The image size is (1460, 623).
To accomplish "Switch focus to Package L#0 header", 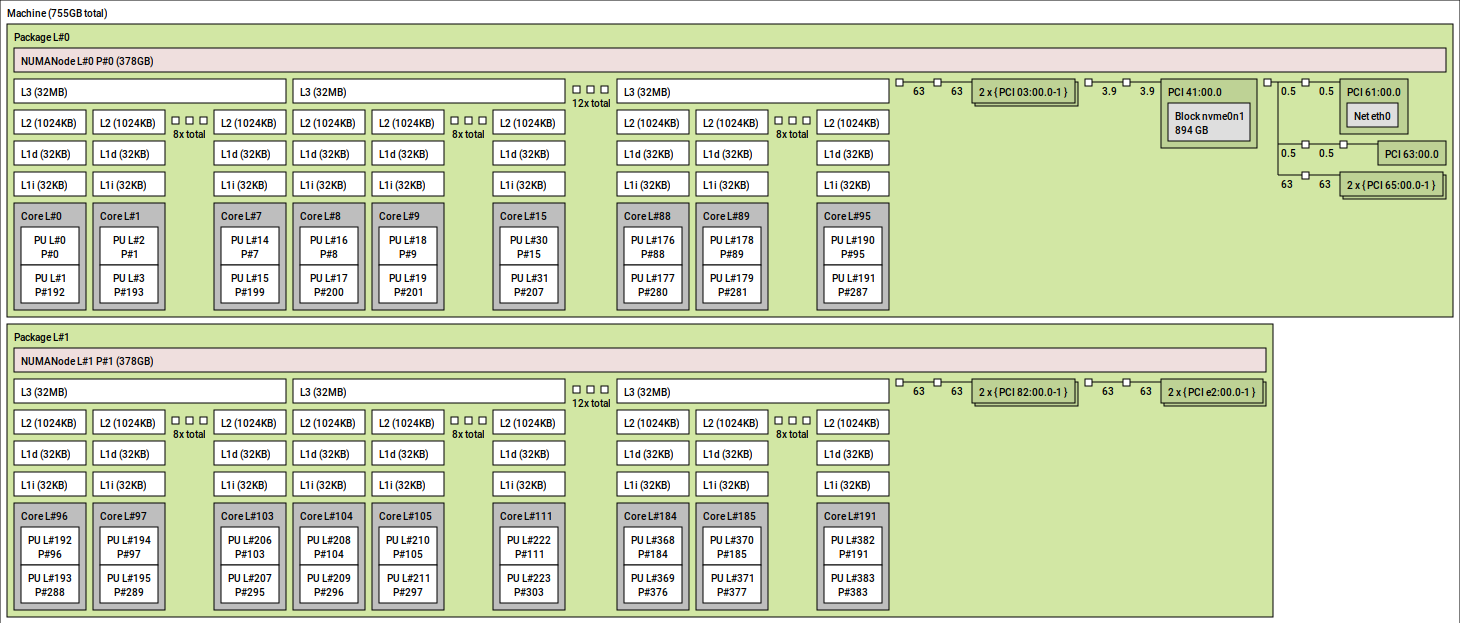I will (x=40, y=36).
